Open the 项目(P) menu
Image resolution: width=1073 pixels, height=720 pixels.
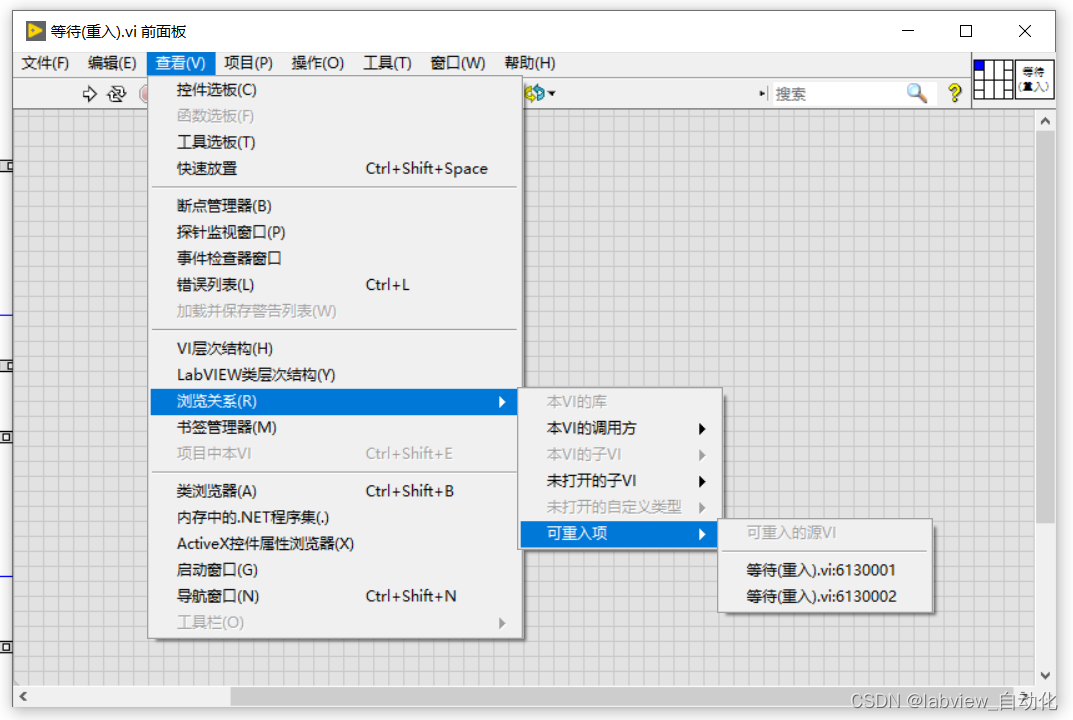pos(248,63)
